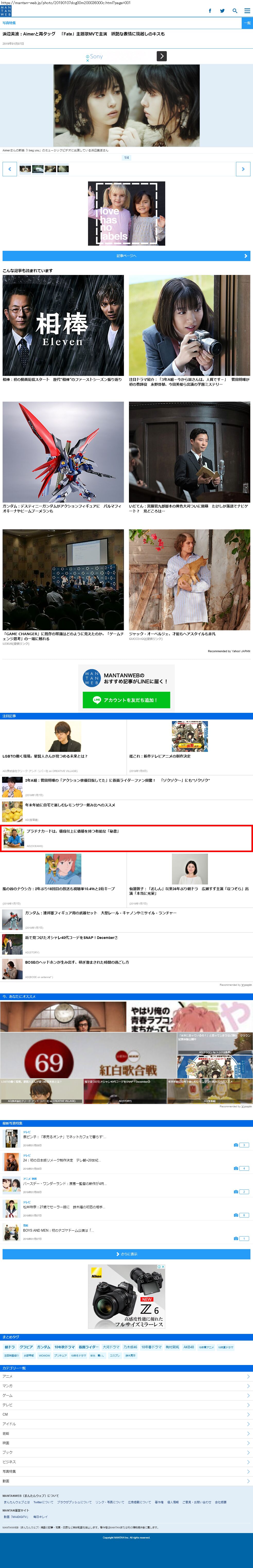Select the first gallery thumbnail
The width and height of the screenshot is (253, 1568).
25,169
